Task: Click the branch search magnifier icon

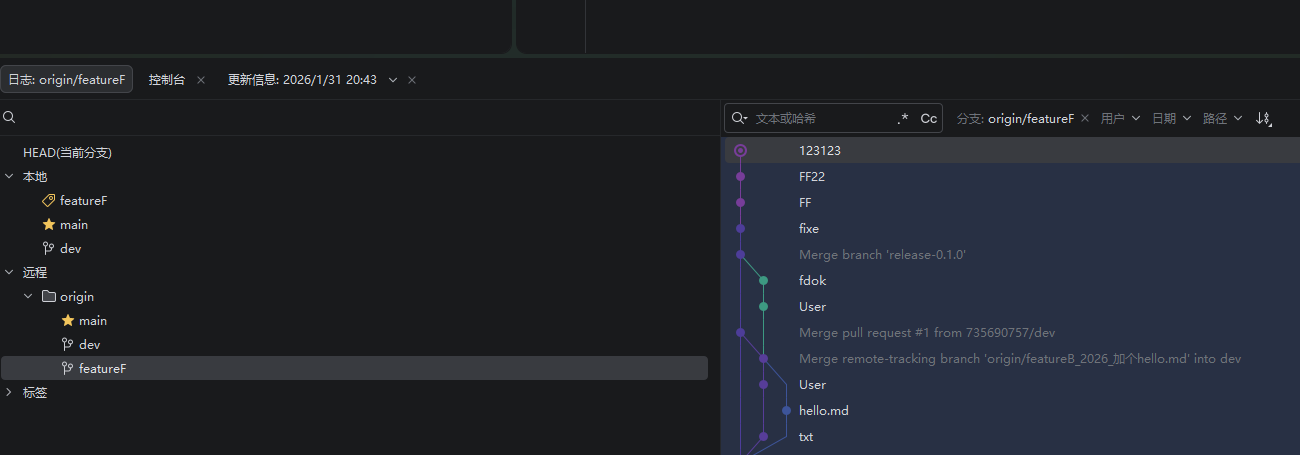Action: click(9, 117)
